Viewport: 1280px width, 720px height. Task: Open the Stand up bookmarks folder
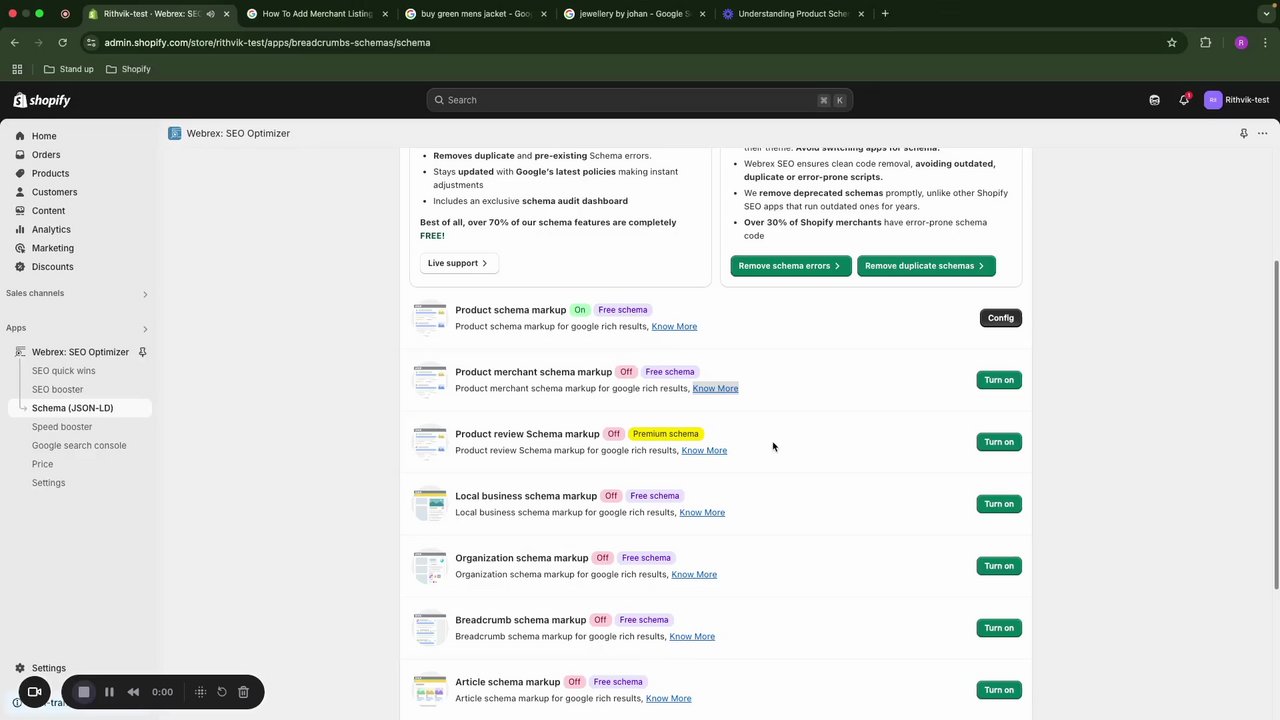click(x=69, y=69)
